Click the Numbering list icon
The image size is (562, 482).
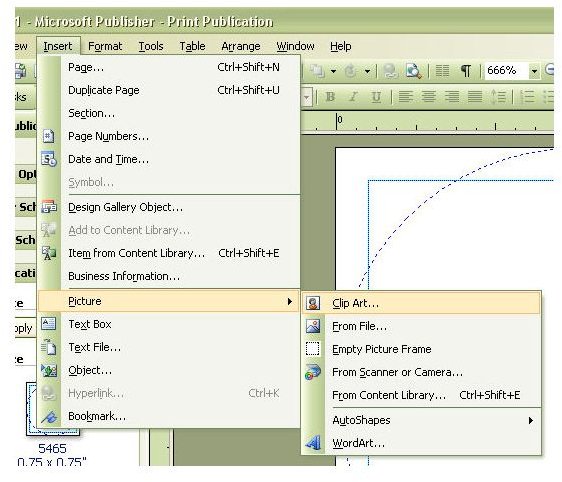point(527,97)
